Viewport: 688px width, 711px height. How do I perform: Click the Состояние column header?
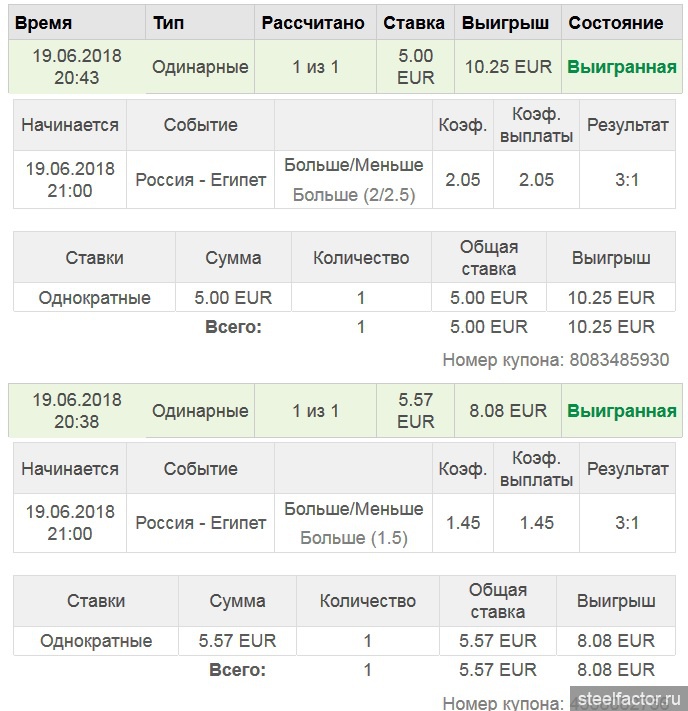point(615,22)
